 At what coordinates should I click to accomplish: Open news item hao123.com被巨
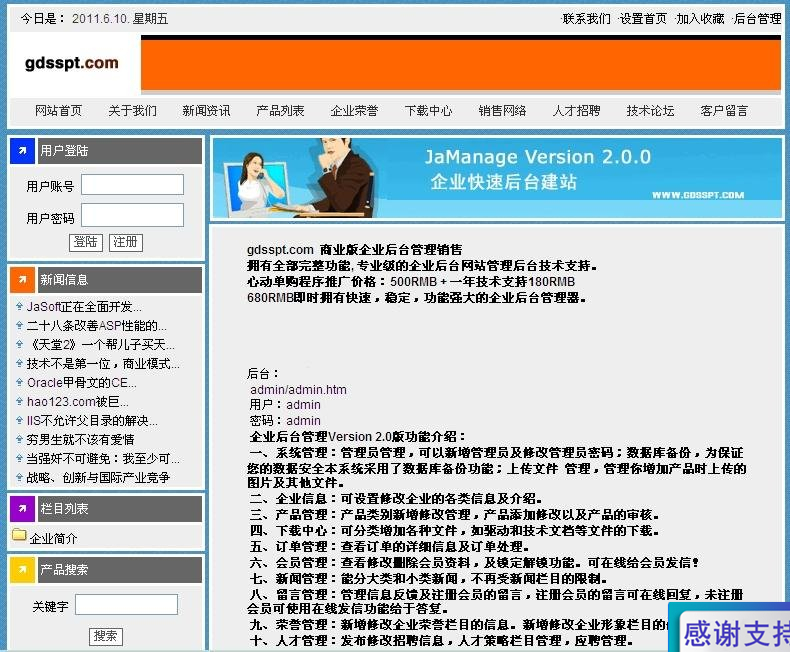tap(78, 402)
